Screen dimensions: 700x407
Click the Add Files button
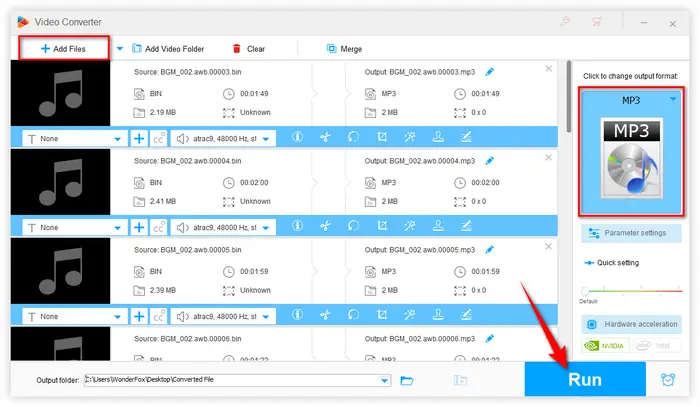(63, 48)
